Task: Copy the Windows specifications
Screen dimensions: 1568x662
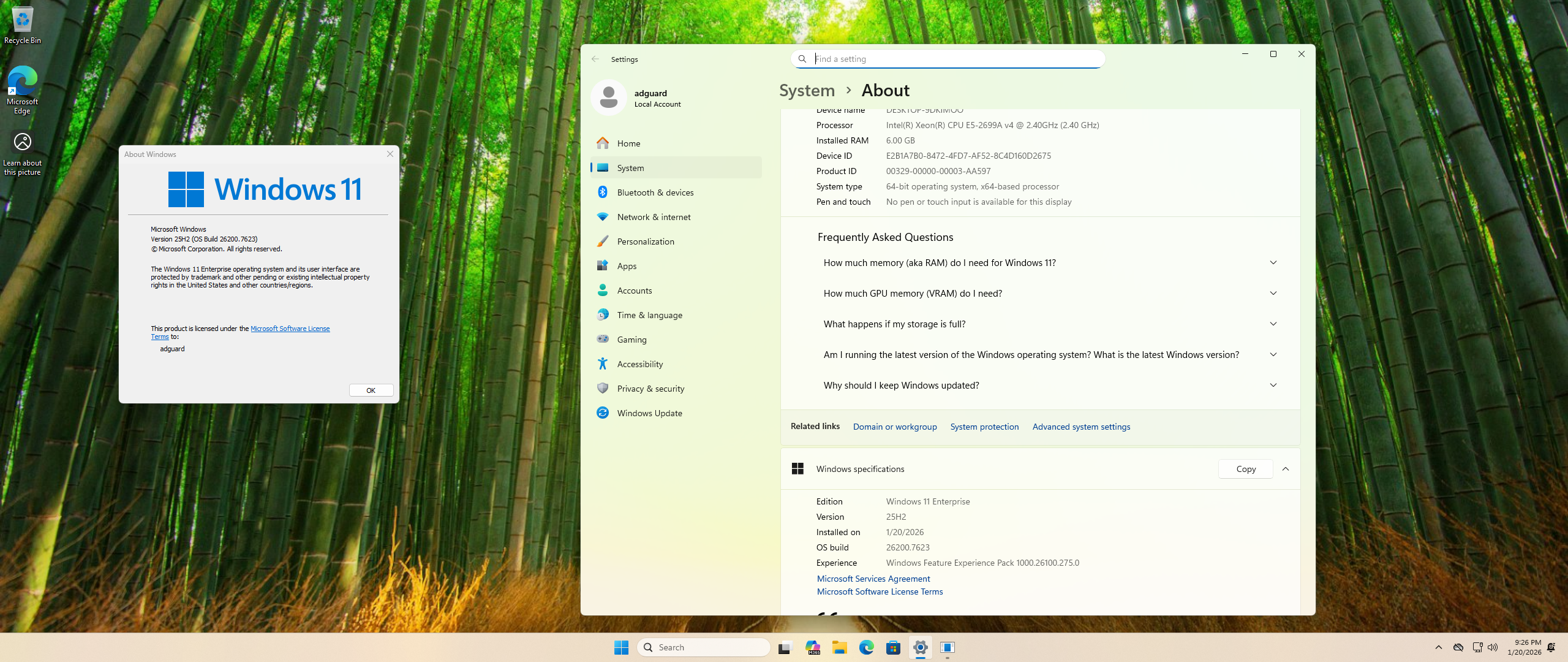Action: 1245,469
